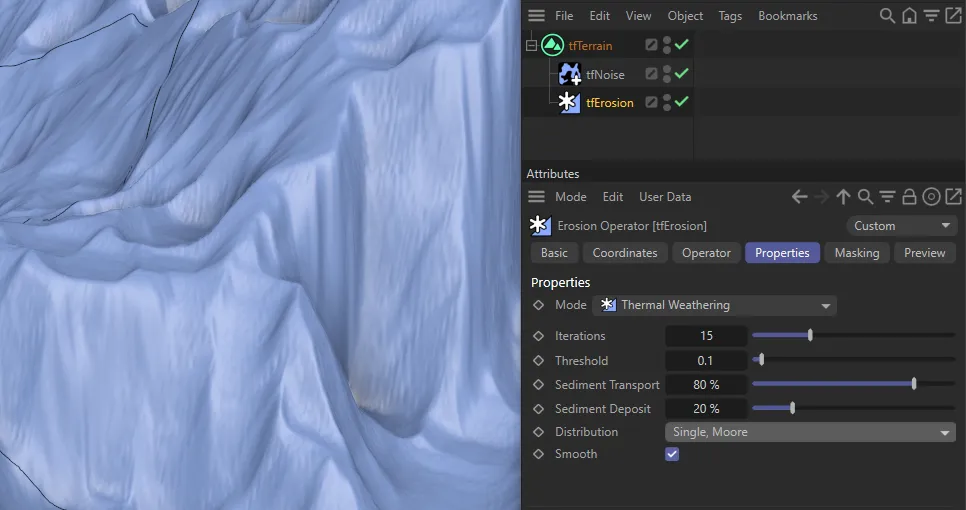Toggle Smooth keyframe diamond
The image size is (966, 510).
[538, 454]
